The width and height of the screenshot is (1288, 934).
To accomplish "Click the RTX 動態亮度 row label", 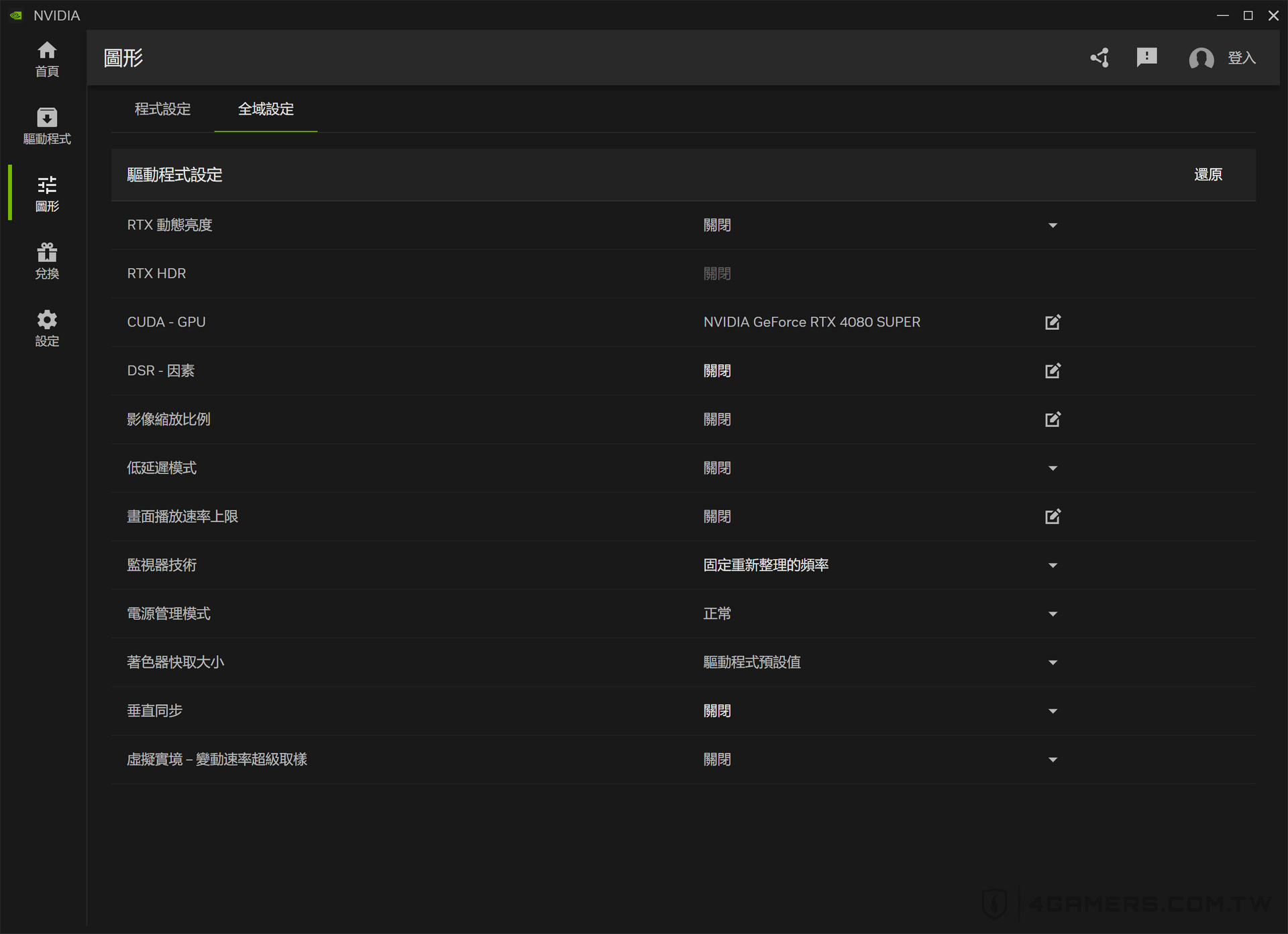I will pos(170,225).
